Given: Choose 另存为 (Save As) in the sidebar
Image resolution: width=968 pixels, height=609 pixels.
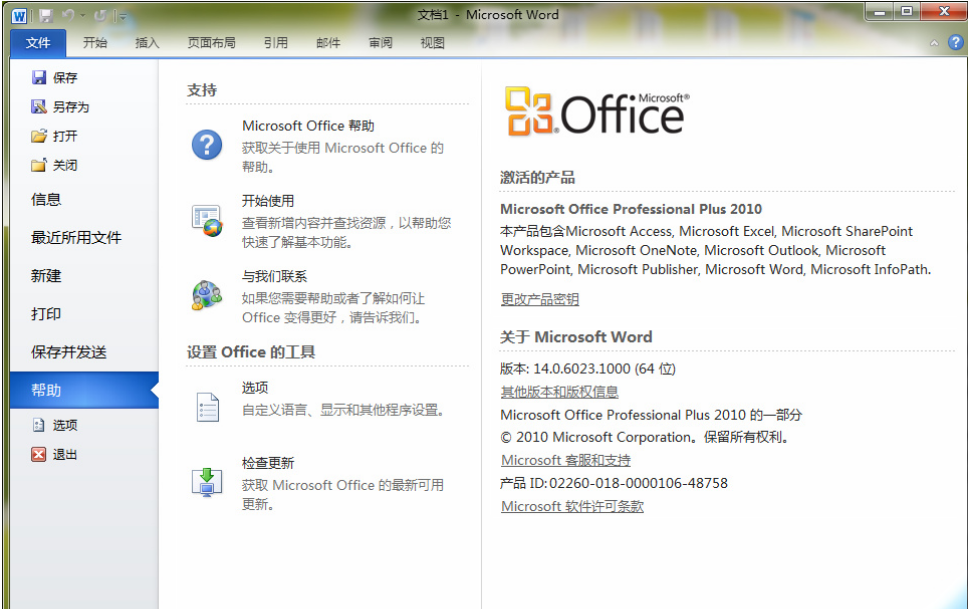Looking at the screenshot, I should tap(60, 107).
